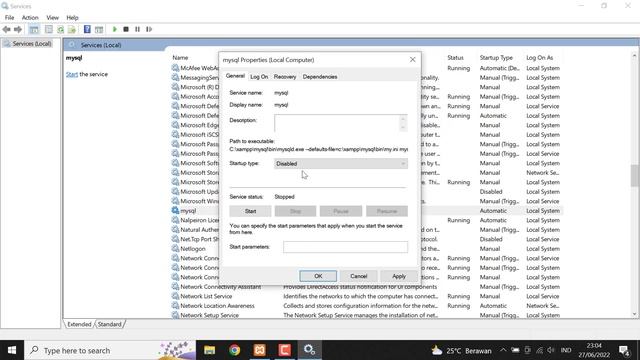Open the red app icon next to XAMPP

coord(284,350)
